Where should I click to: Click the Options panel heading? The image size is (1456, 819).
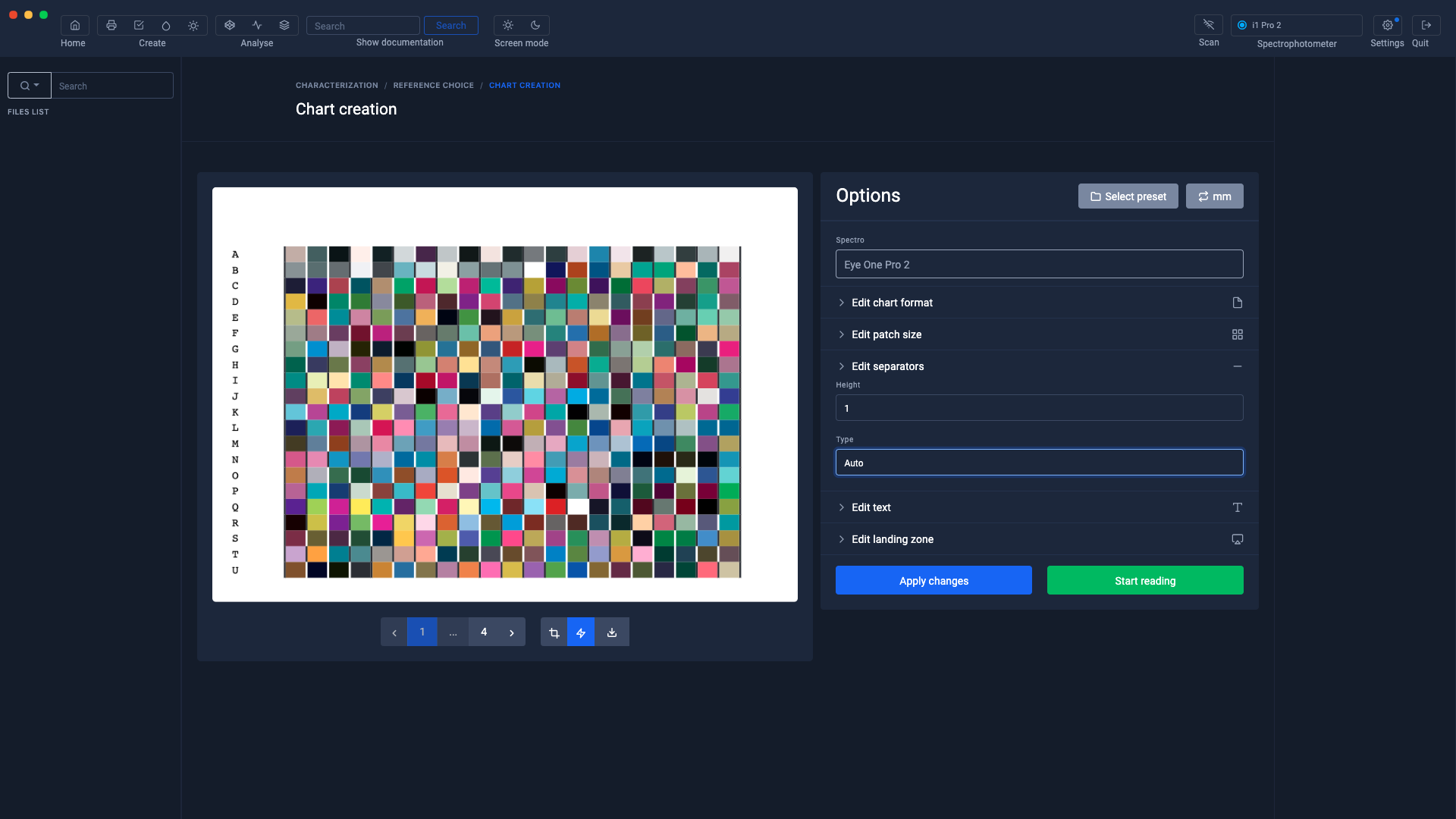coord(868,196)
